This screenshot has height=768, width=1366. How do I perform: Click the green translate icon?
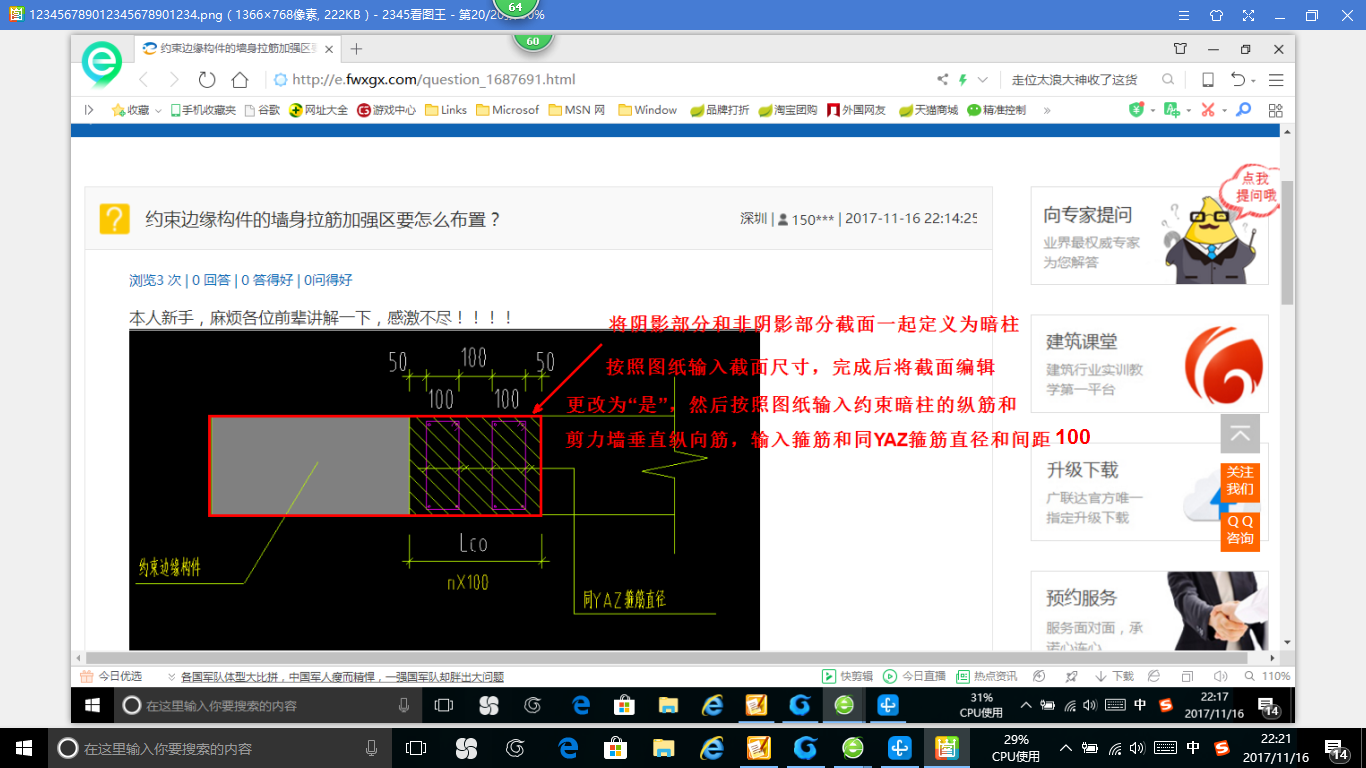(1172, 110)
